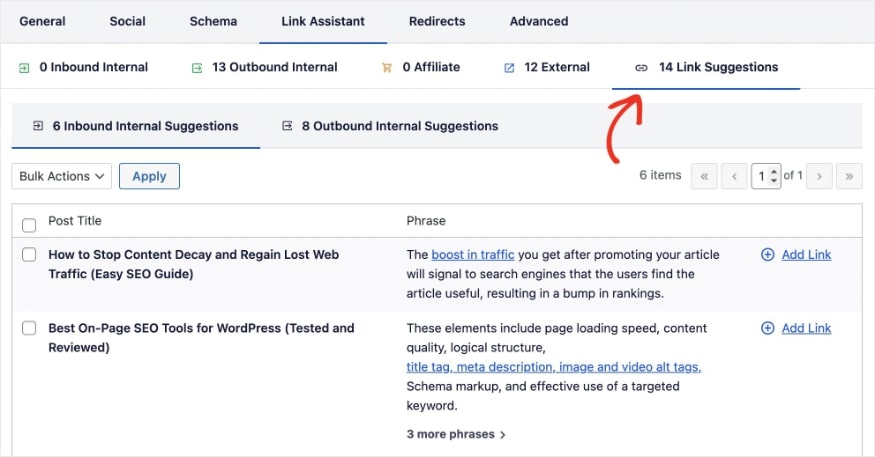The height and width of the screenshot is (457, 875).
Task: Expand '3 more phrases'
Action: coord(455,434)
